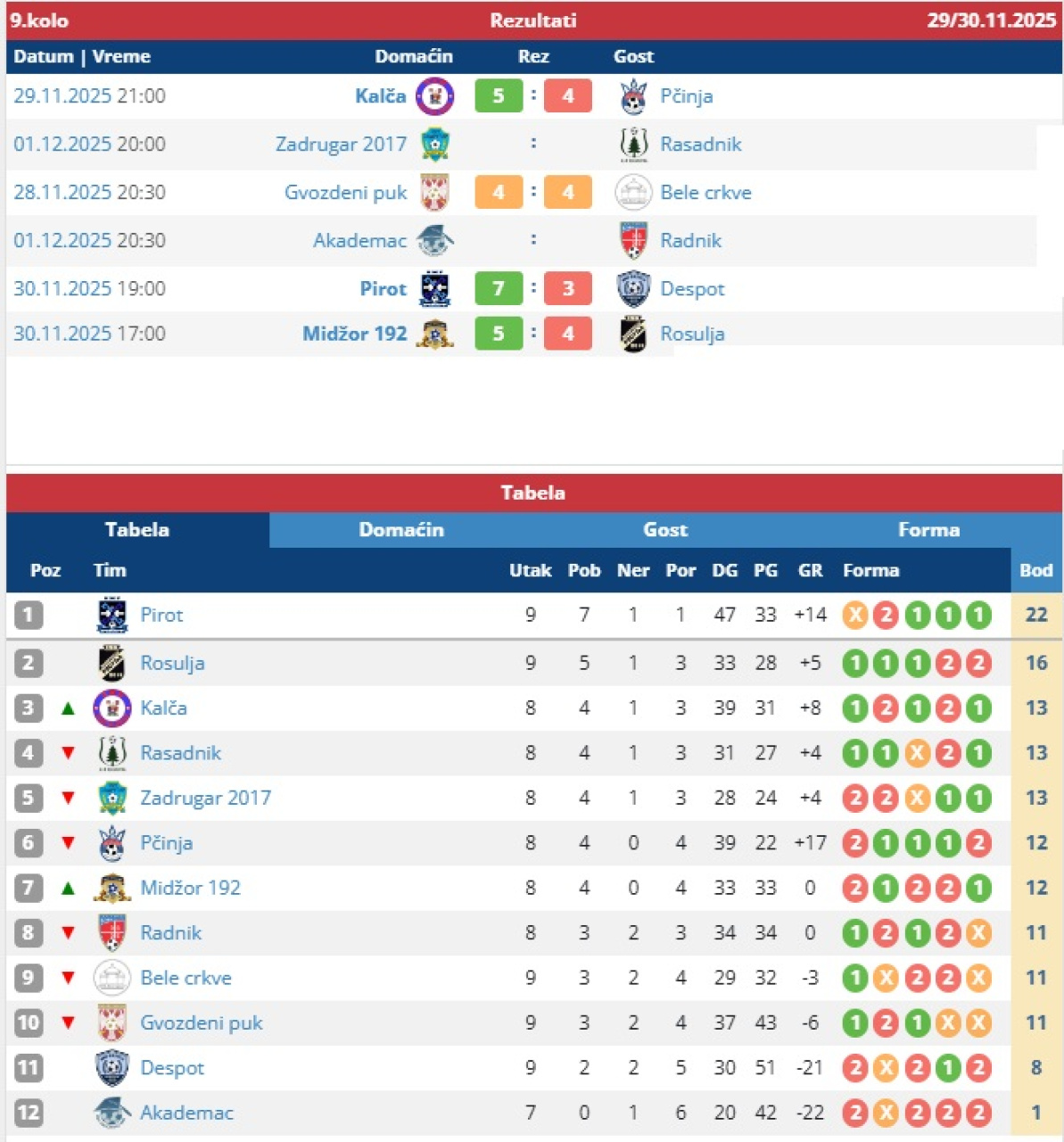Click Pirot's orange X form indicator
The image size is (1064, 1142).
point(855,616)
